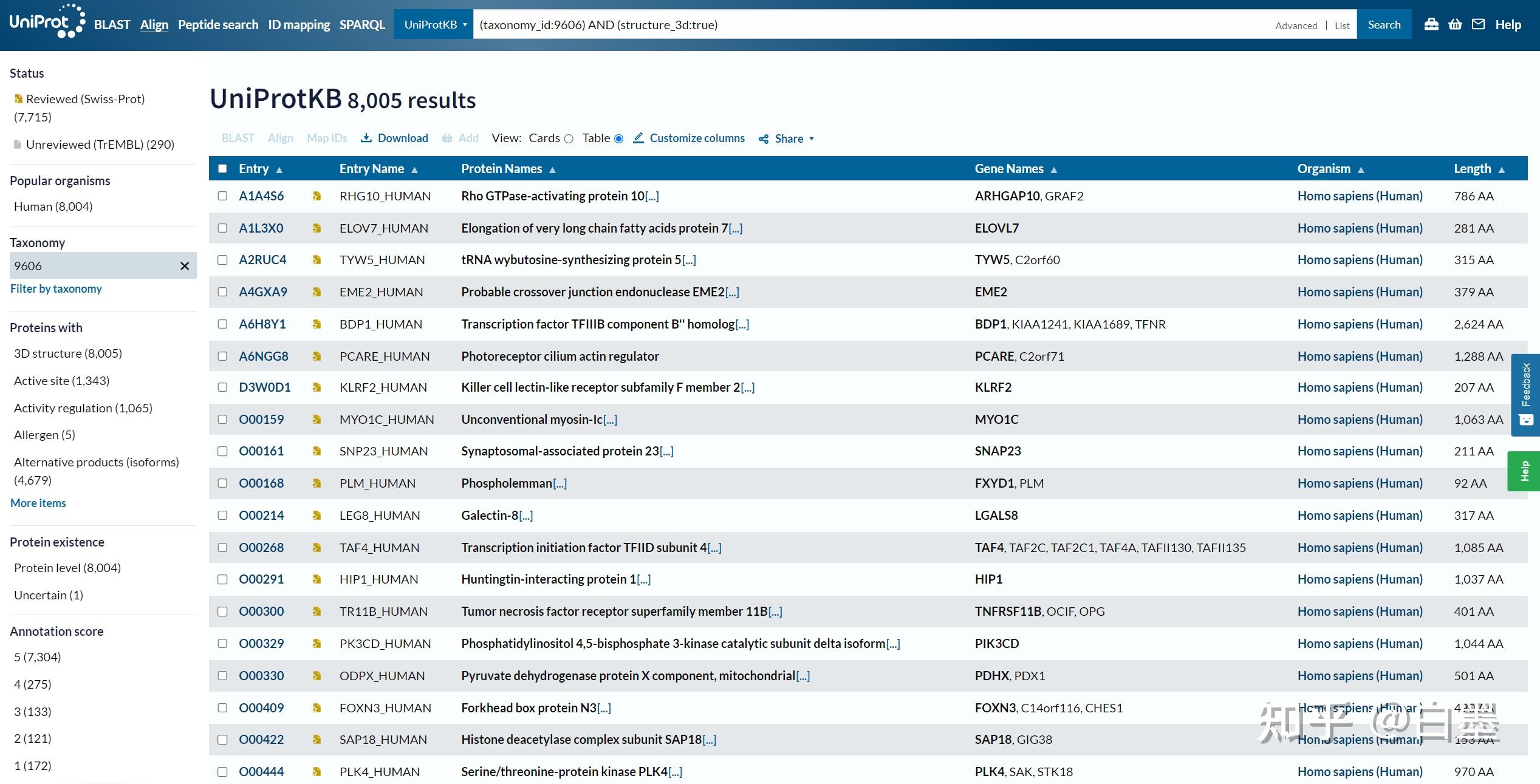Image resolution: width=1540 pixels, height=784 pixels.
Task: Expand Galectin-8 protein names [...]
Action: point(526,516)
